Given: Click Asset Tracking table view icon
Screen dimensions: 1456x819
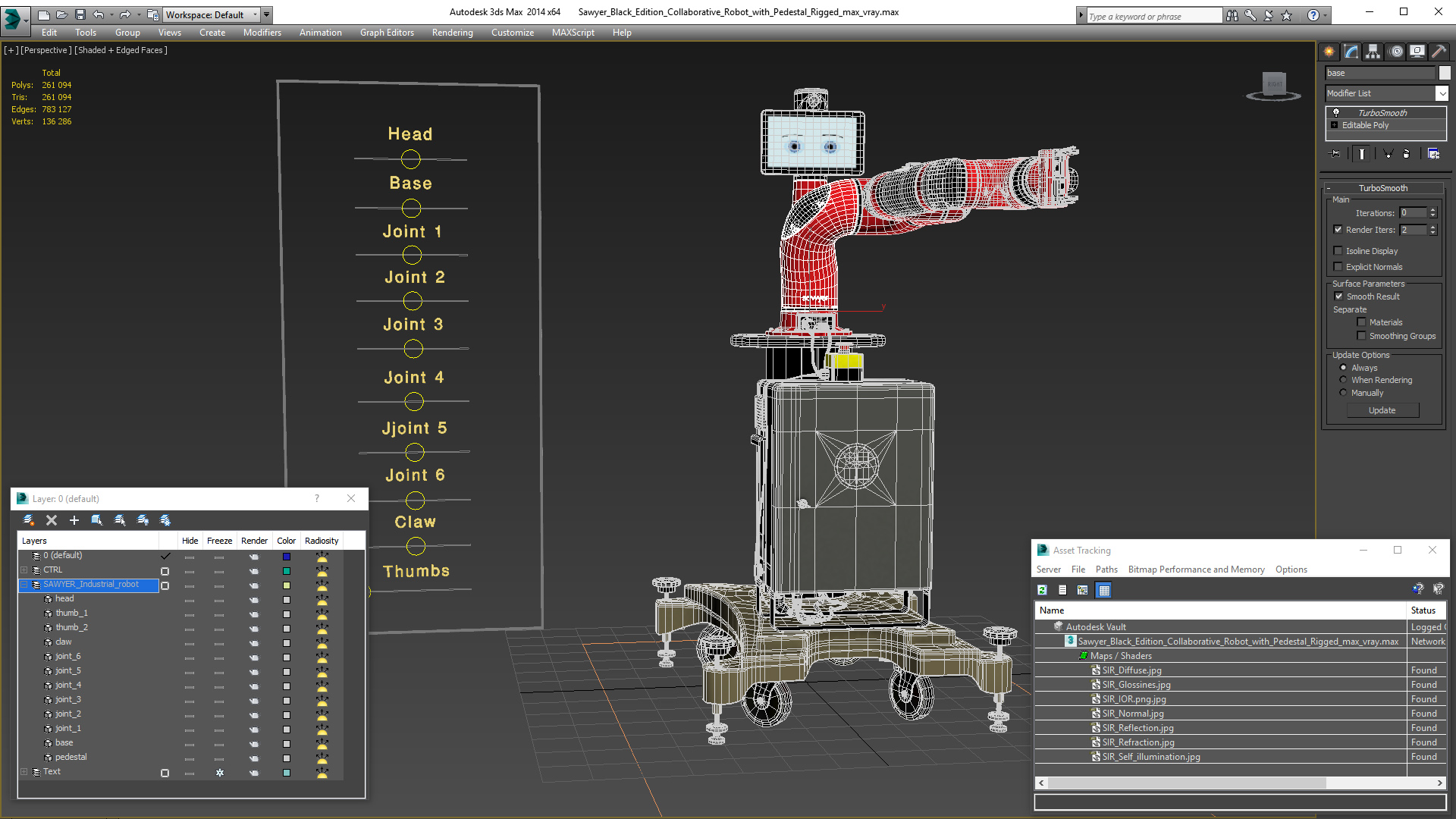Looking at the screenshot, I should 1104,590.
